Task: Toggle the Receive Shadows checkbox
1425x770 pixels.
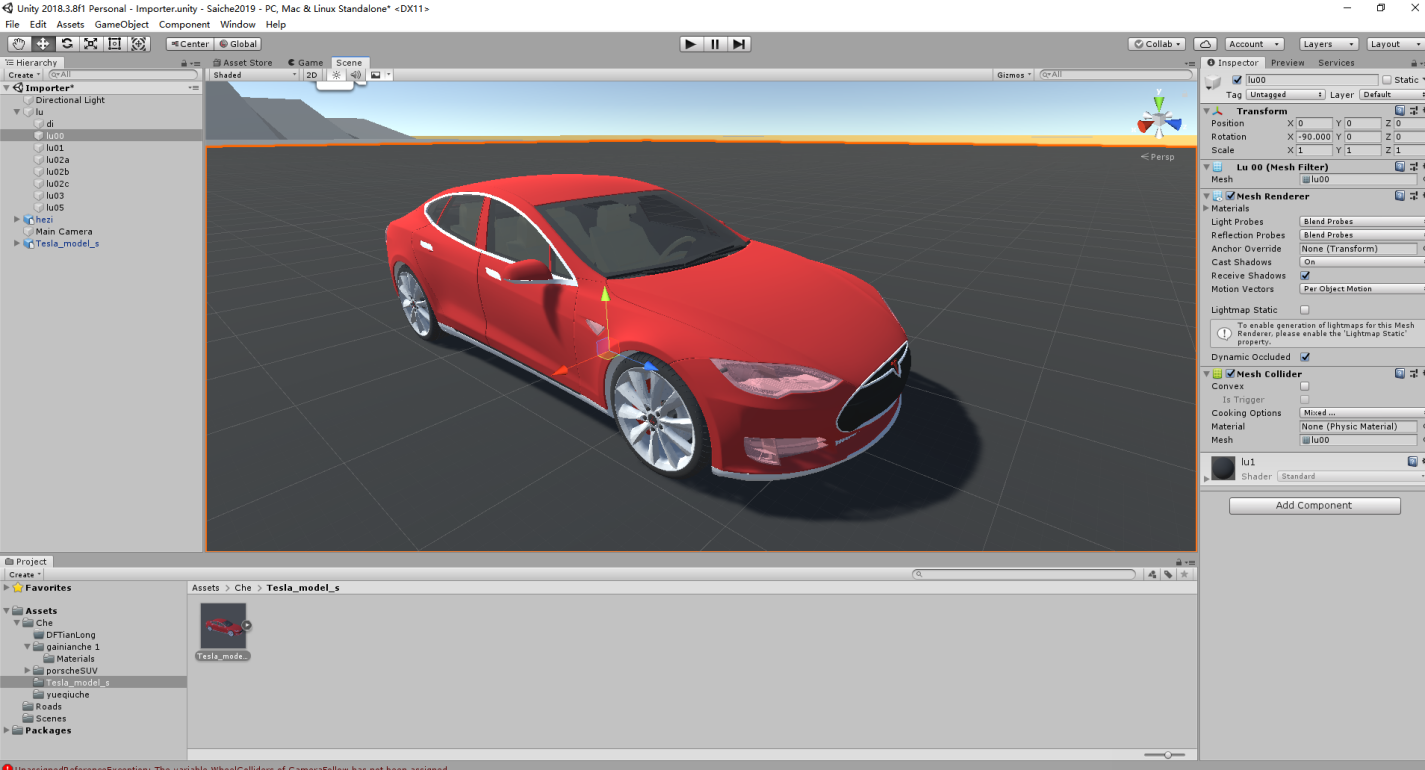Action: pos(1305,276)
